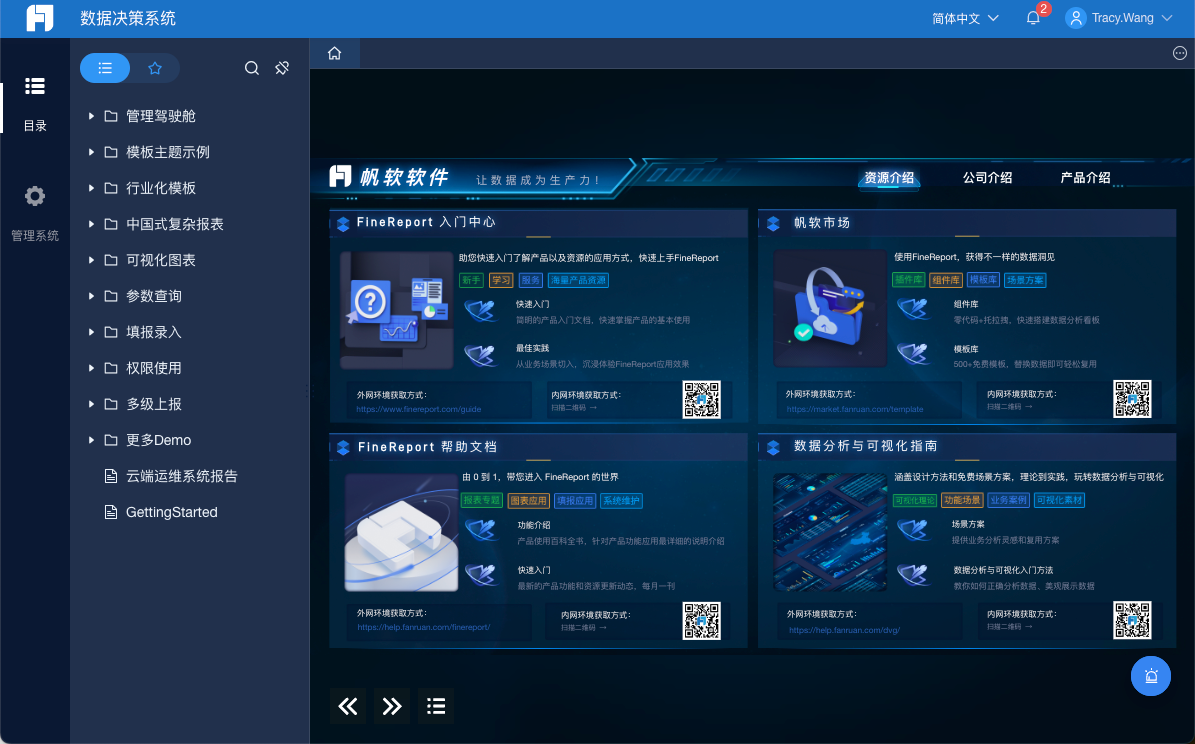
Task: Switch to the 资源介绍 tab
Action: [889, 178]
